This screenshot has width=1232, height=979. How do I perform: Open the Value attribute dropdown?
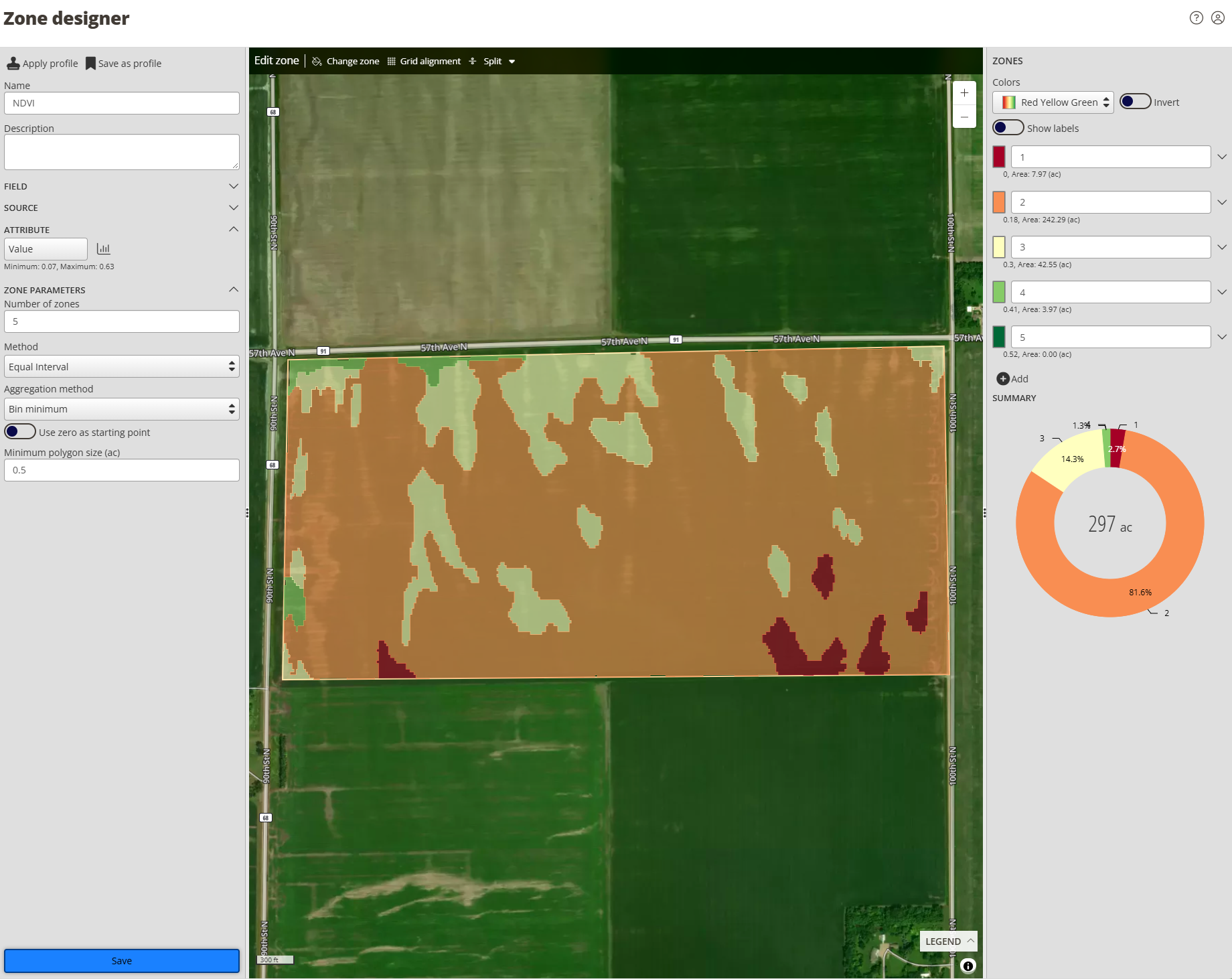point(46,249)
